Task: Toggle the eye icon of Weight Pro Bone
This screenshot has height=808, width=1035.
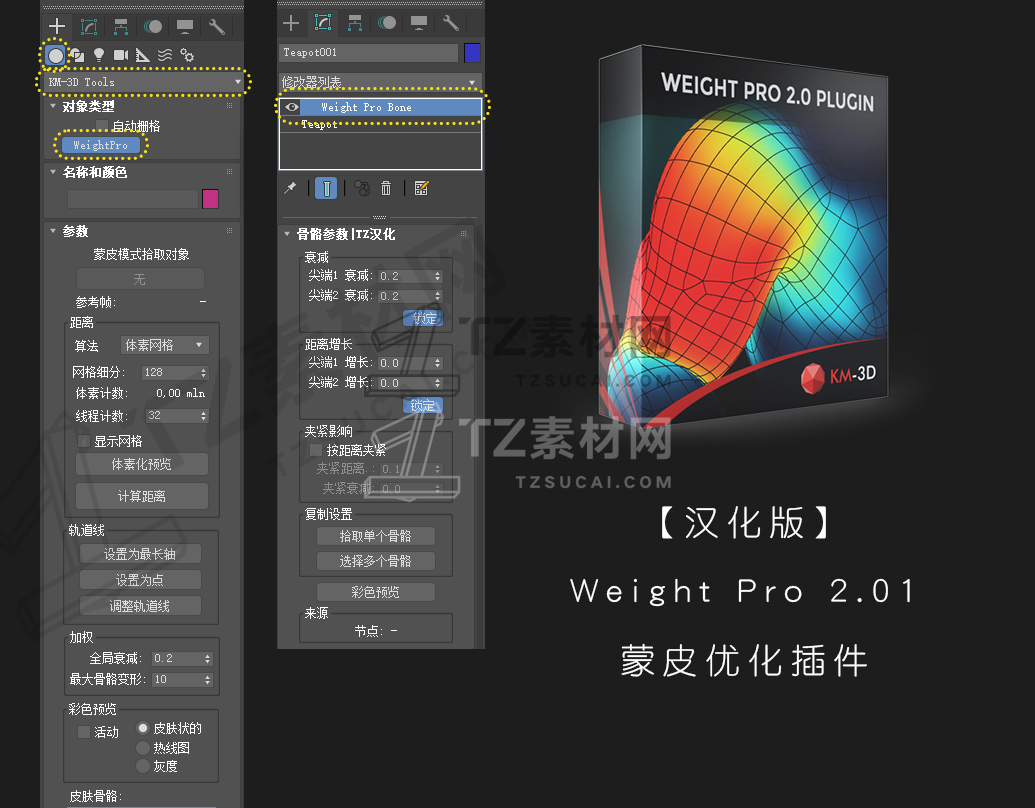Action: (x=292, y=107)
